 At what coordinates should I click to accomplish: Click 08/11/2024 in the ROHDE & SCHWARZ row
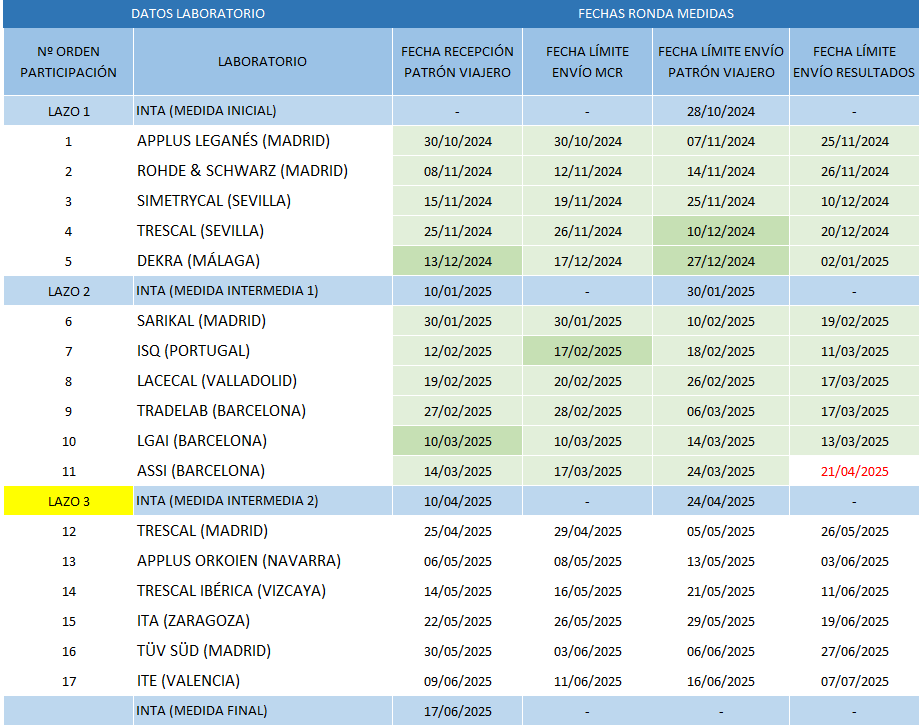click(x=458, y=171)
